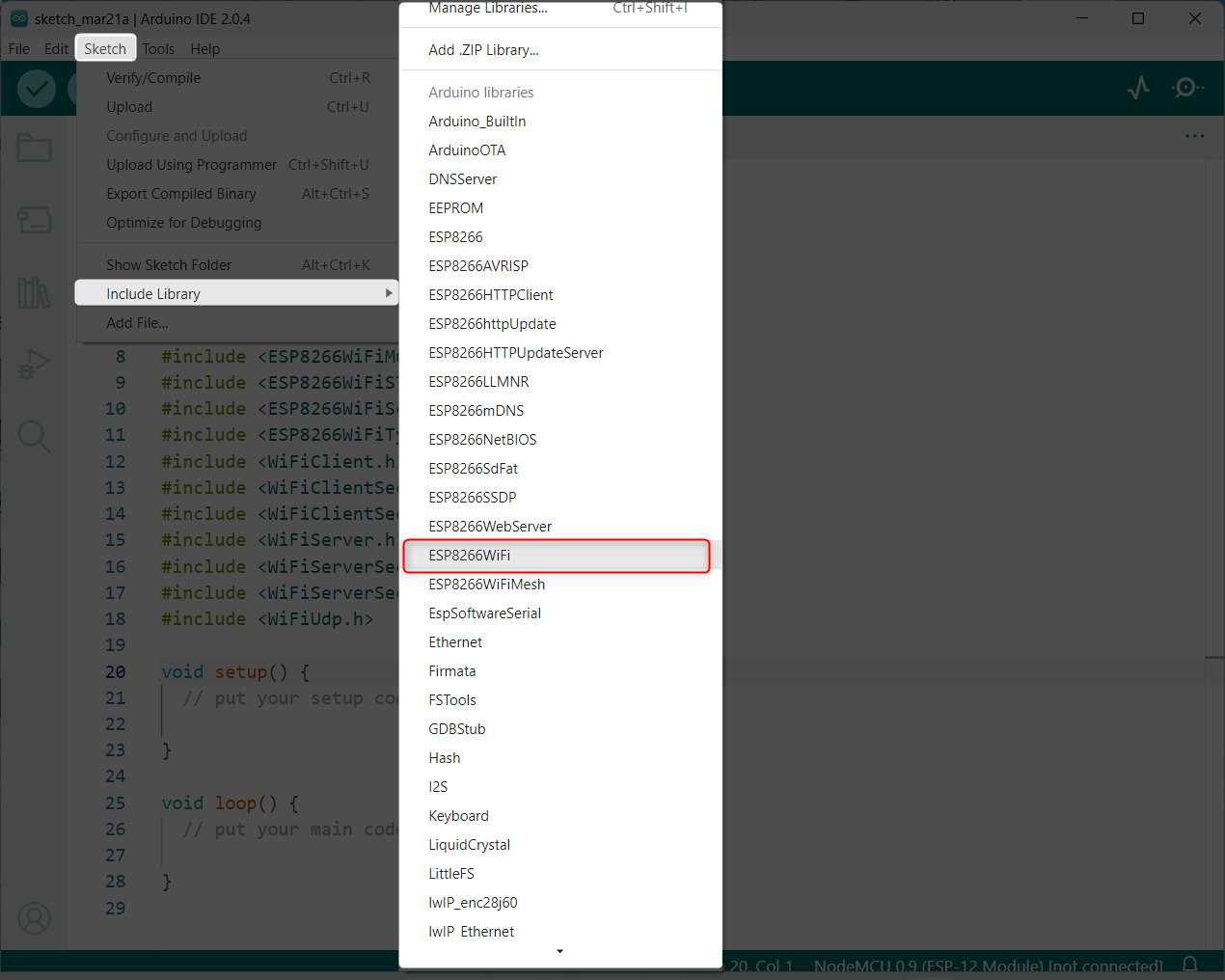Viewport: 1225px width, 980px height.
Task: Select the plain ESP8266 library entry
Action: coord(560,237)
